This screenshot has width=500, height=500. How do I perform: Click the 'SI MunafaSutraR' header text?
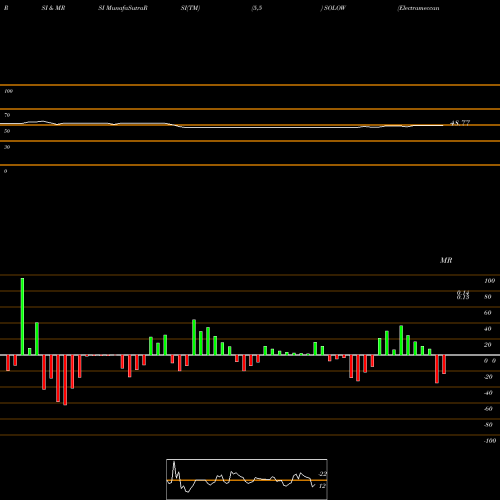[x=123, y=8]
